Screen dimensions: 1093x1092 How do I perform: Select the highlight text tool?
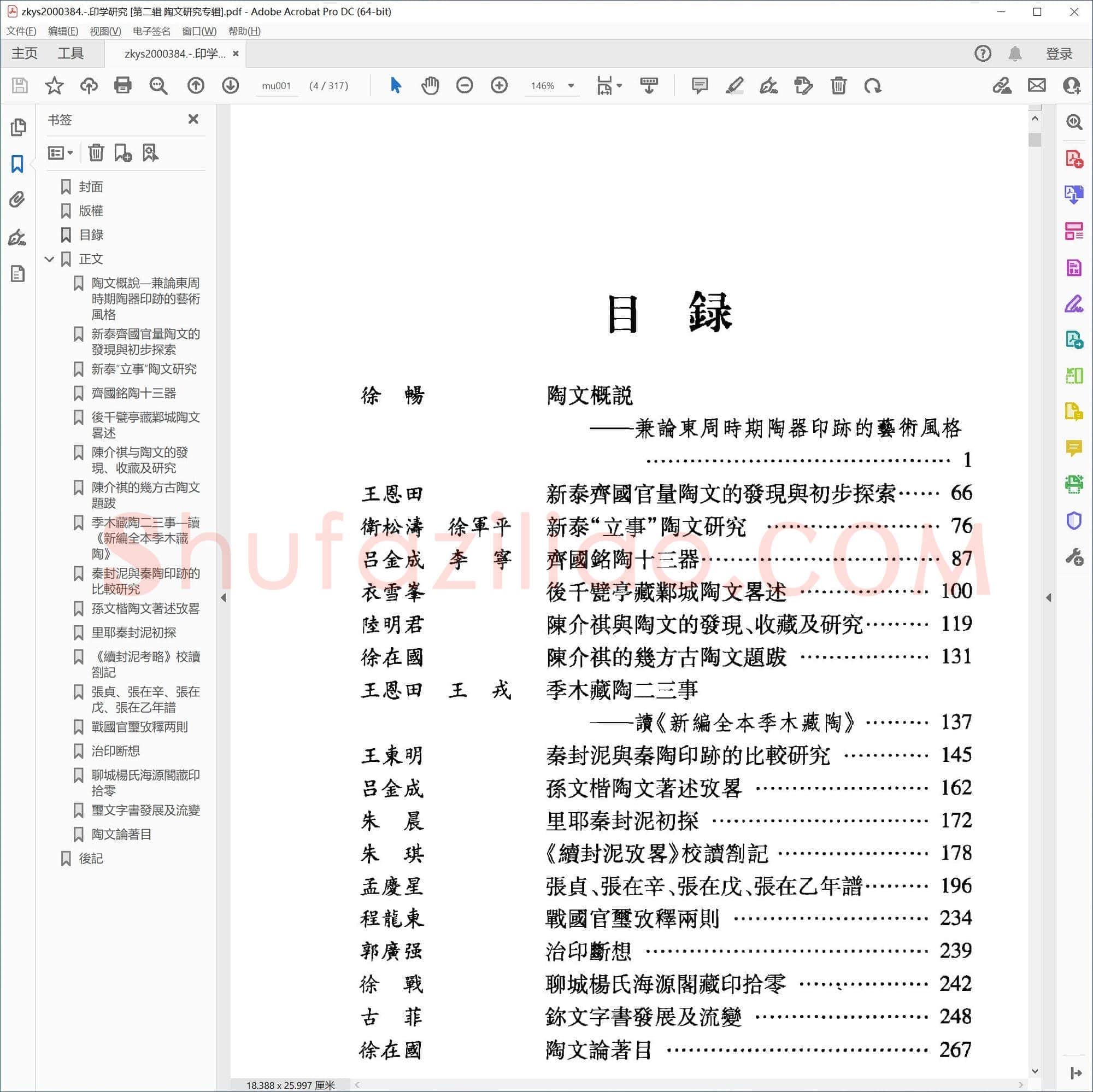(734, 85)
